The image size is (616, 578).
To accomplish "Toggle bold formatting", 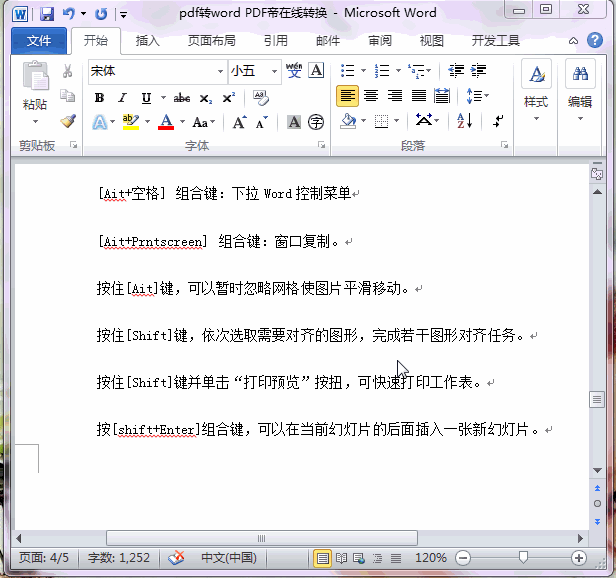I will [99, 97].
